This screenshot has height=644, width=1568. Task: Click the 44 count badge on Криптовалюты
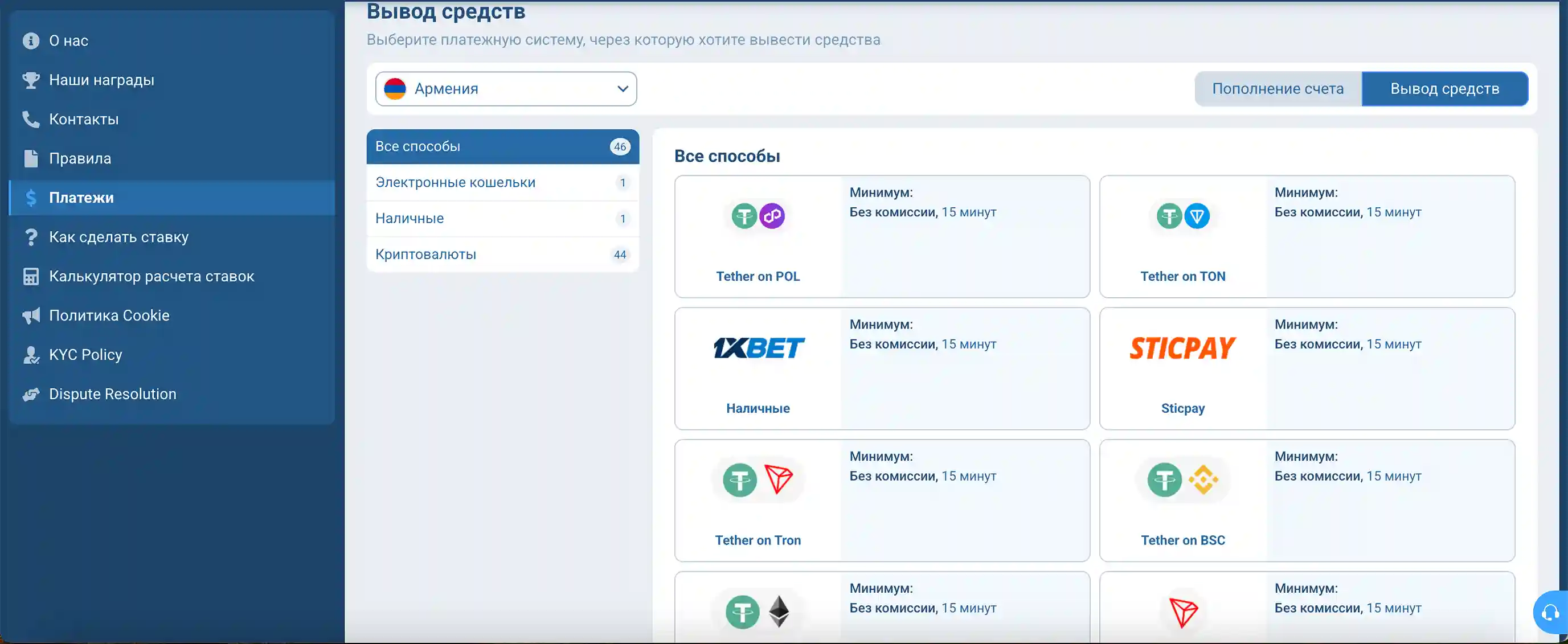620,255
